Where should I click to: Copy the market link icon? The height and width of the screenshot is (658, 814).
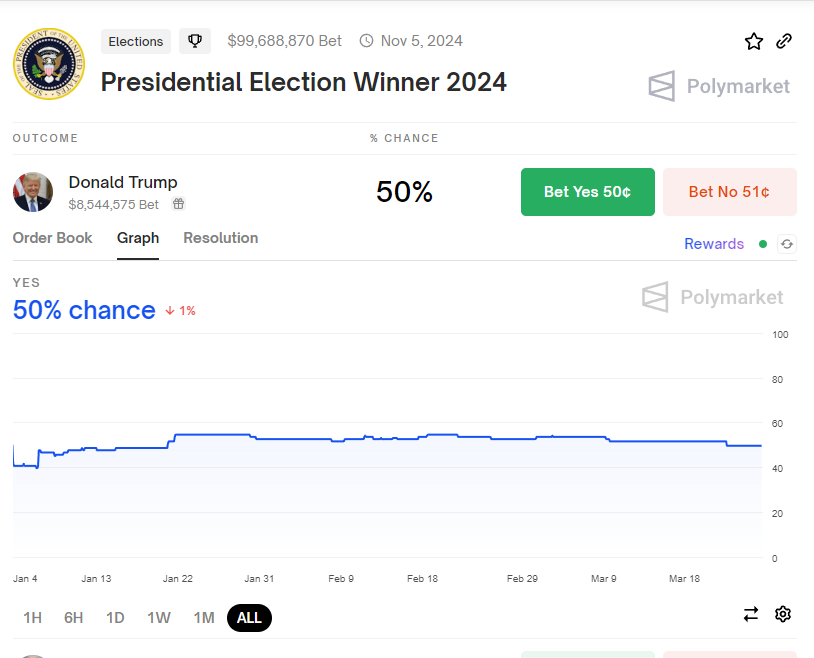[784, 41]
